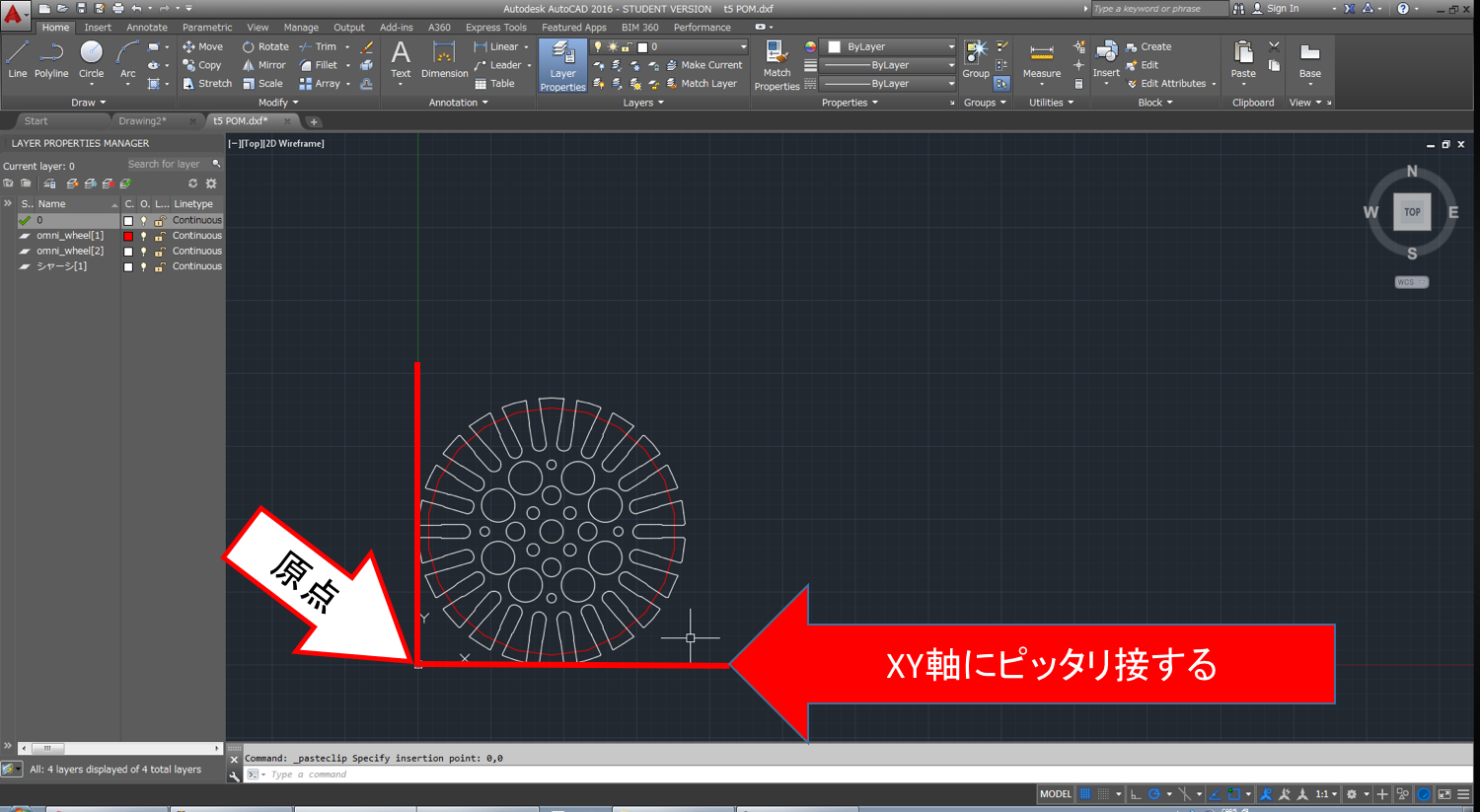Refresh the layer list

point(193,184)
